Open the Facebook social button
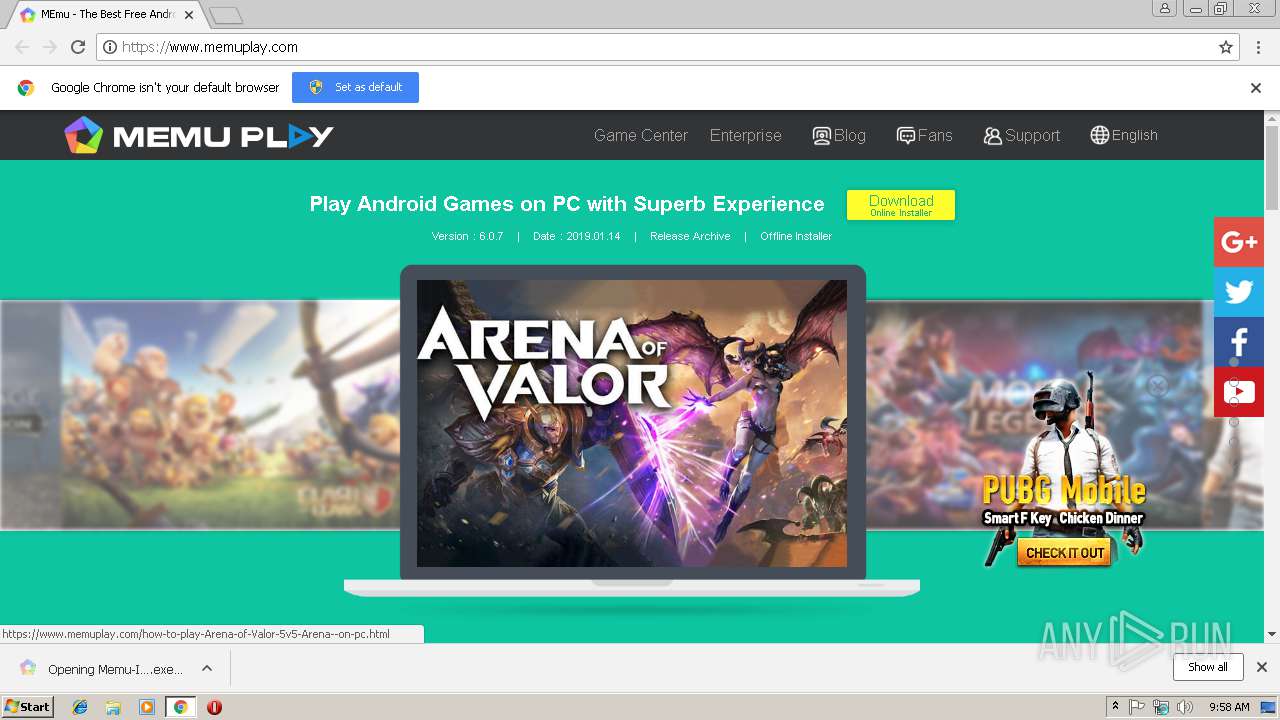Image resolution: width=1280 pixels, height=720 pixels. tap(1239, 342)
